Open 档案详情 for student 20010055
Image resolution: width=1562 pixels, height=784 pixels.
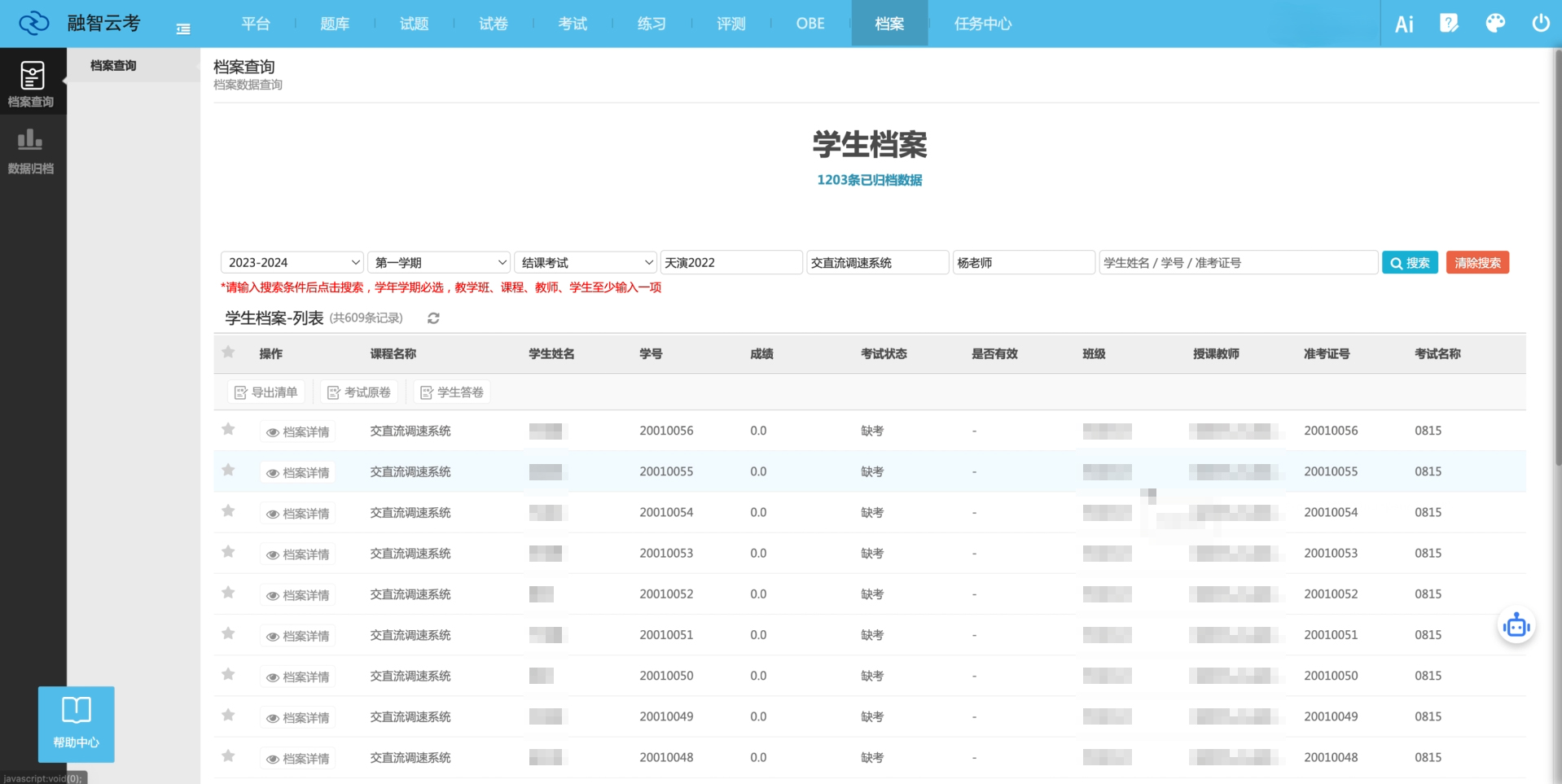[x=298, y=472]
